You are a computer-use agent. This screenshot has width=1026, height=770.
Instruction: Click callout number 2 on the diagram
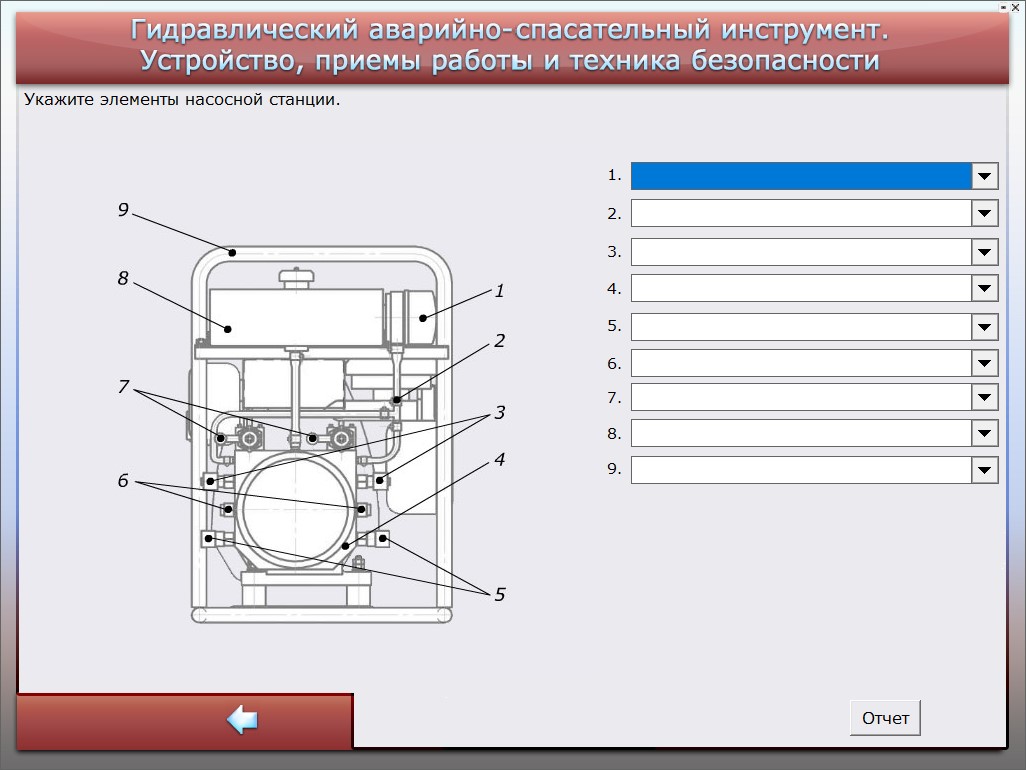[x=499, y=342]
